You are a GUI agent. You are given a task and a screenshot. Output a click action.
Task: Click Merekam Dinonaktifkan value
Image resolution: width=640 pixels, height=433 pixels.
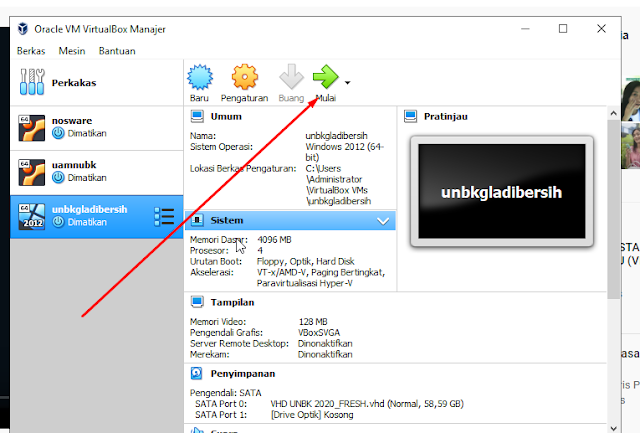pyautogui.click(x=325, y=354)
